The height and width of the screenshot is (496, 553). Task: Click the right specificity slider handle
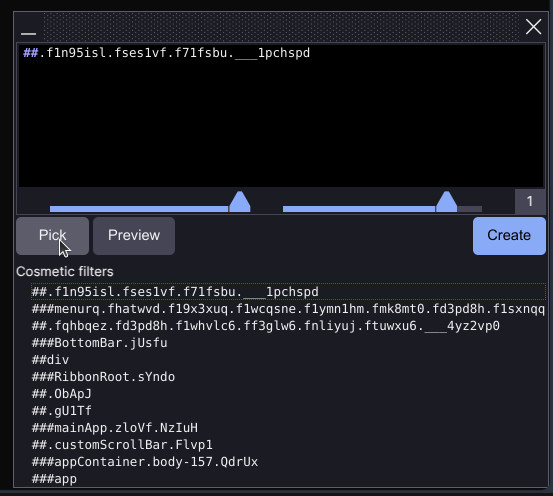click(446, 202)
